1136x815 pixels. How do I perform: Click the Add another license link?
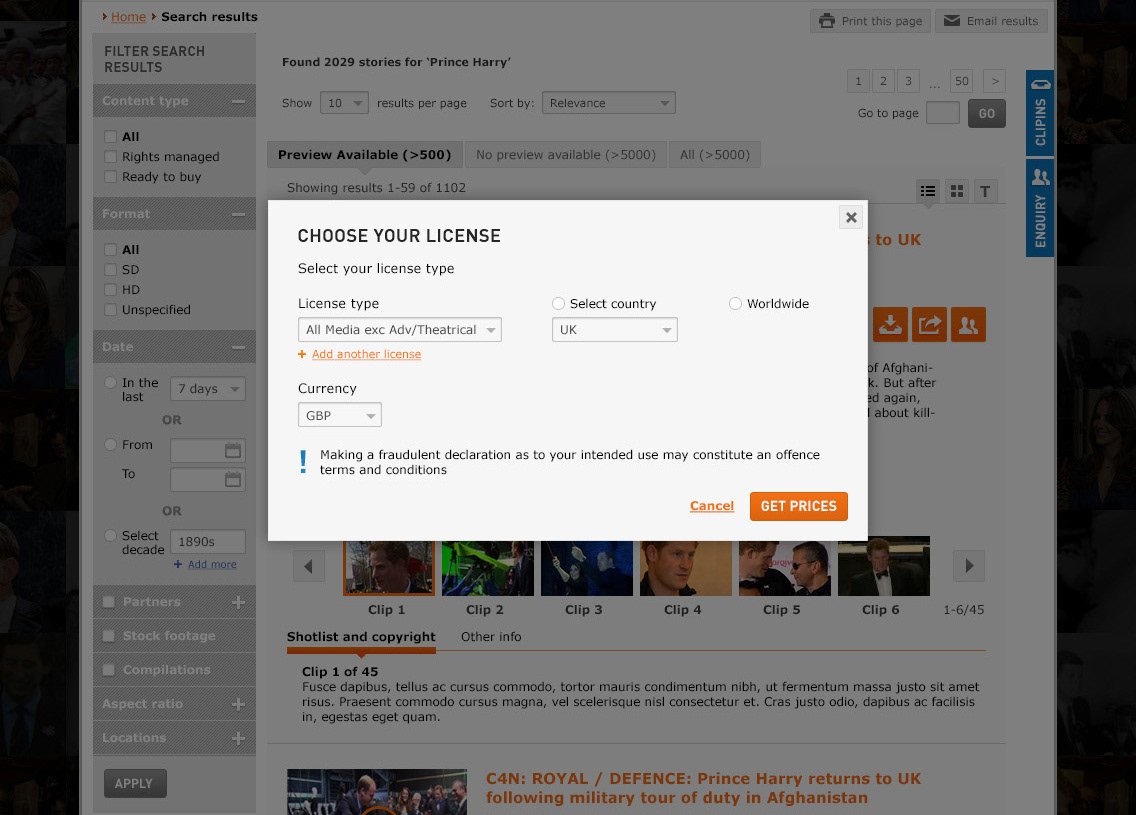tap(365, 354)
